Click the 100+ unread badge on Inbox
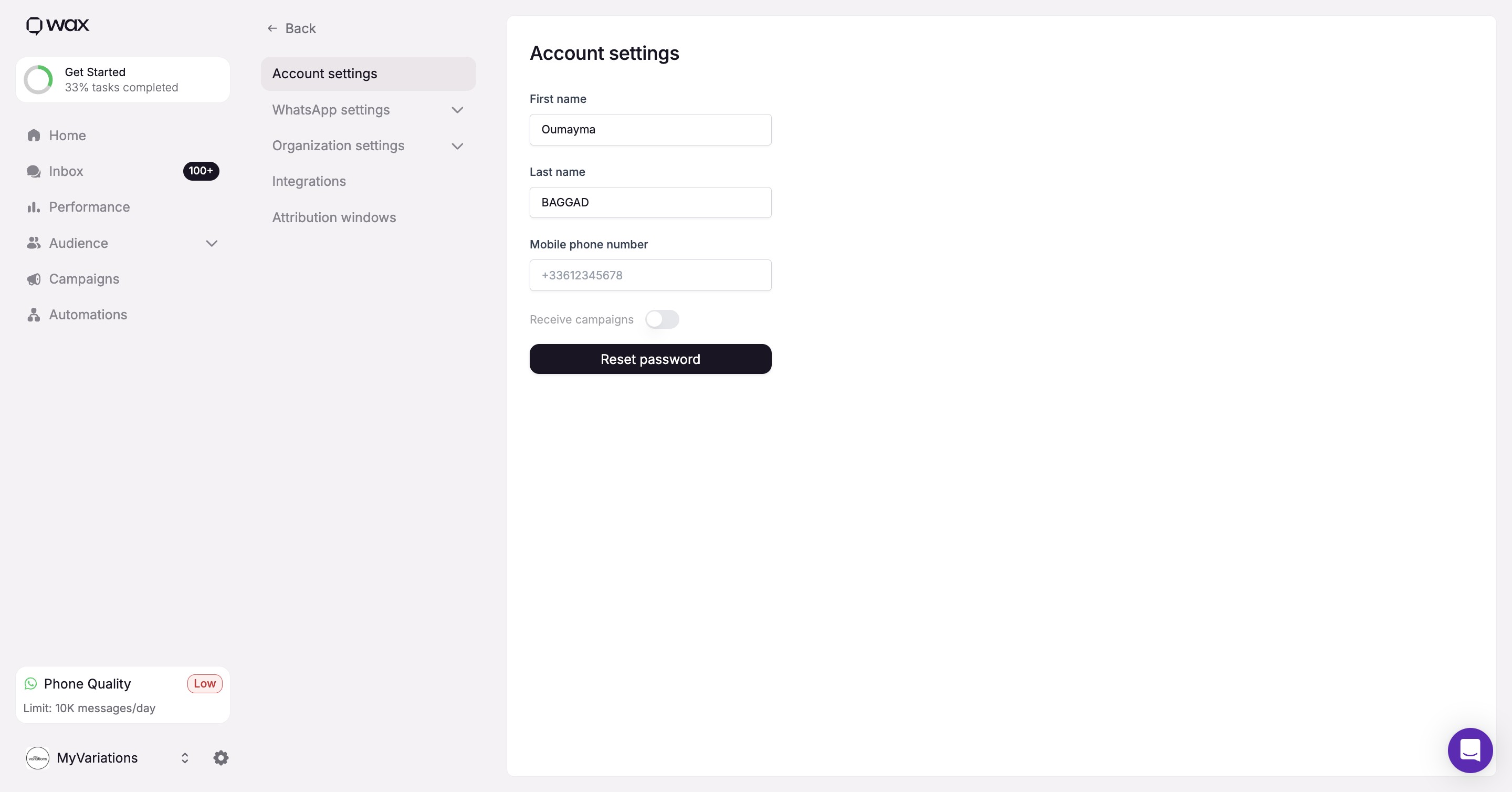Screen dimensions: 1512x792 [x=201, y=171]
